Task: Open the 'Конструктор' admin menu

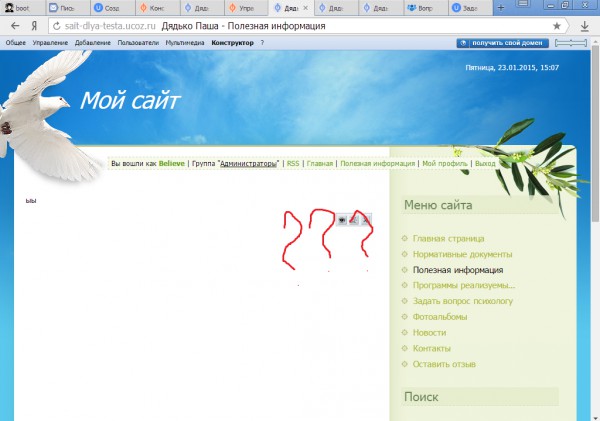Action: (x=232, y=43)
